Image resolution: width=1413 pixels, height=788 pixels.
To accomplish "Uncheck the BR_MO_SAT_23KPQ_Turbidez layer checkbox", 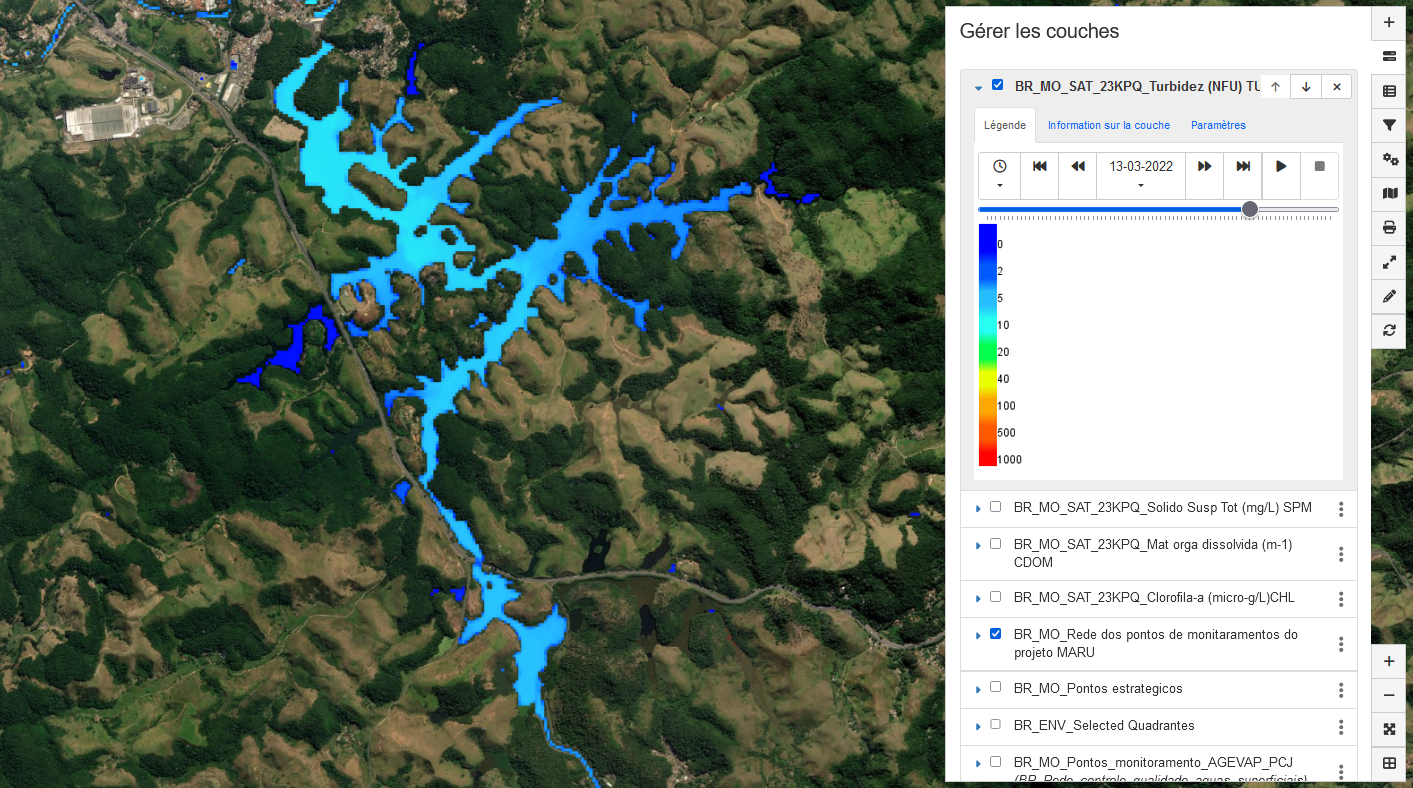I will pyautogui.click(x=997, y=85).
